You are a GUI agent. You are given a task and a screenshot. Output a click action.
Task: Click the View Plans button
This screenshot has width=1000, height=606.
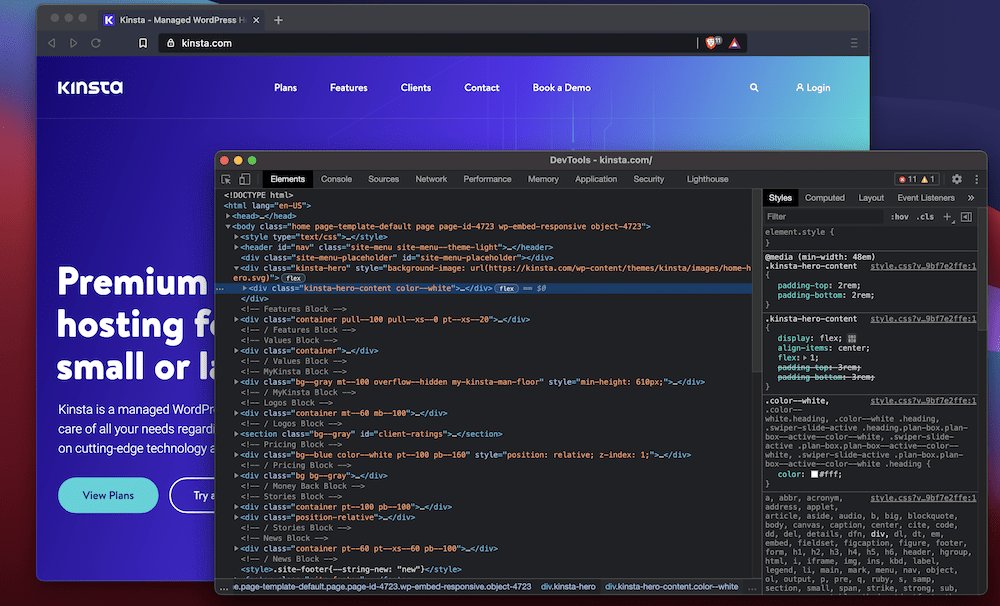108,495
